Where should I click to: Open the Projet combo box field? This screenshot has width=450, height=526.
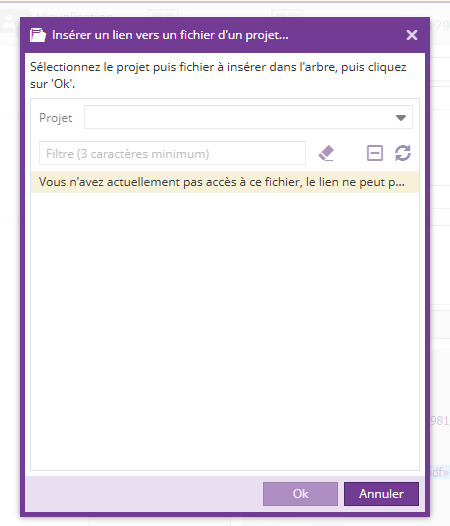[248, 117]
